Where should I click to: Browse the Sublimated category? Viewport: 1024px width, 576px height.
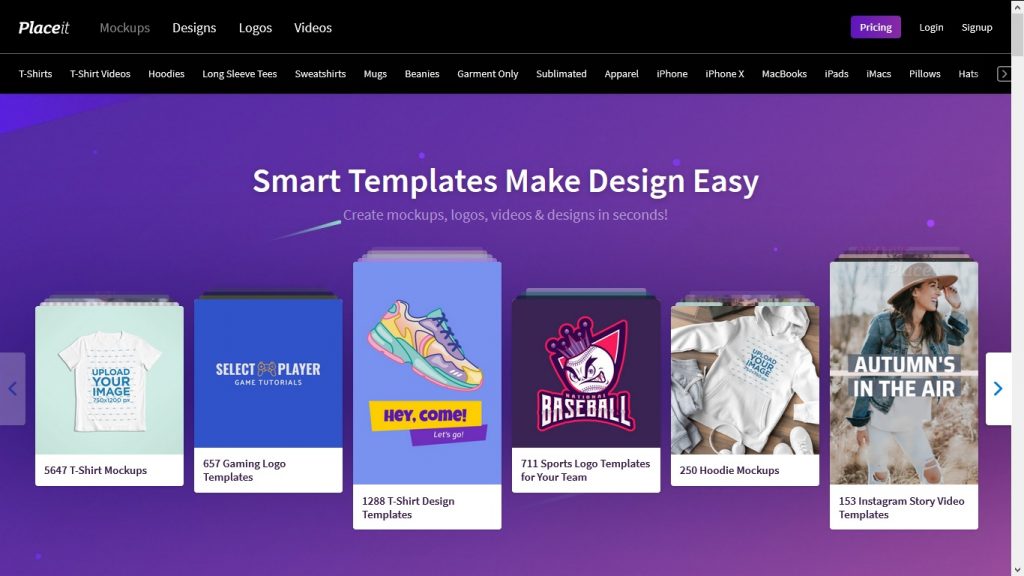(x=561, y=73)
